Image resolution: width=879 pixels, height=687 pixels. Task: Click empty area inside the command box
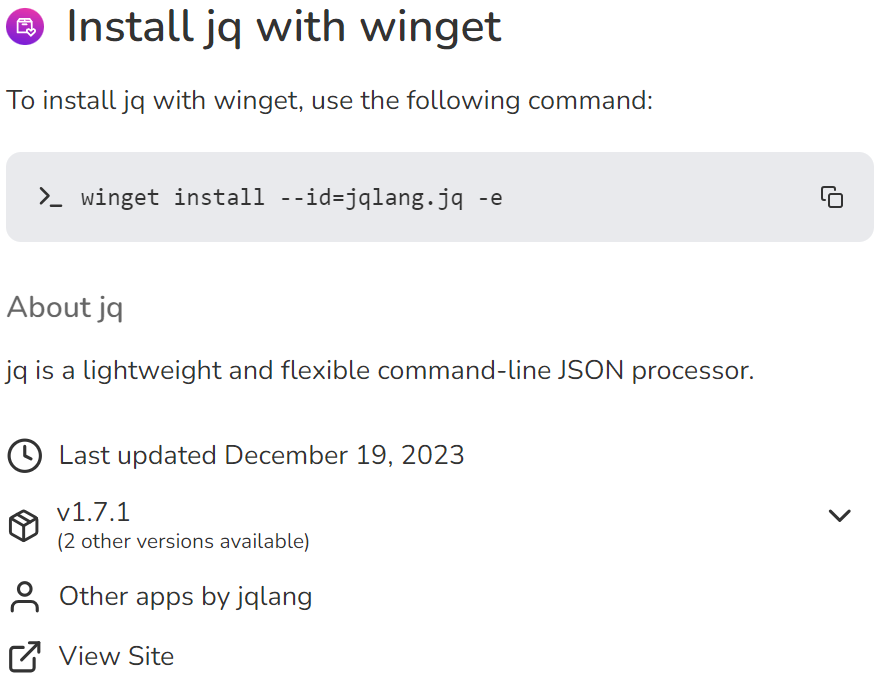pos(660,197)
